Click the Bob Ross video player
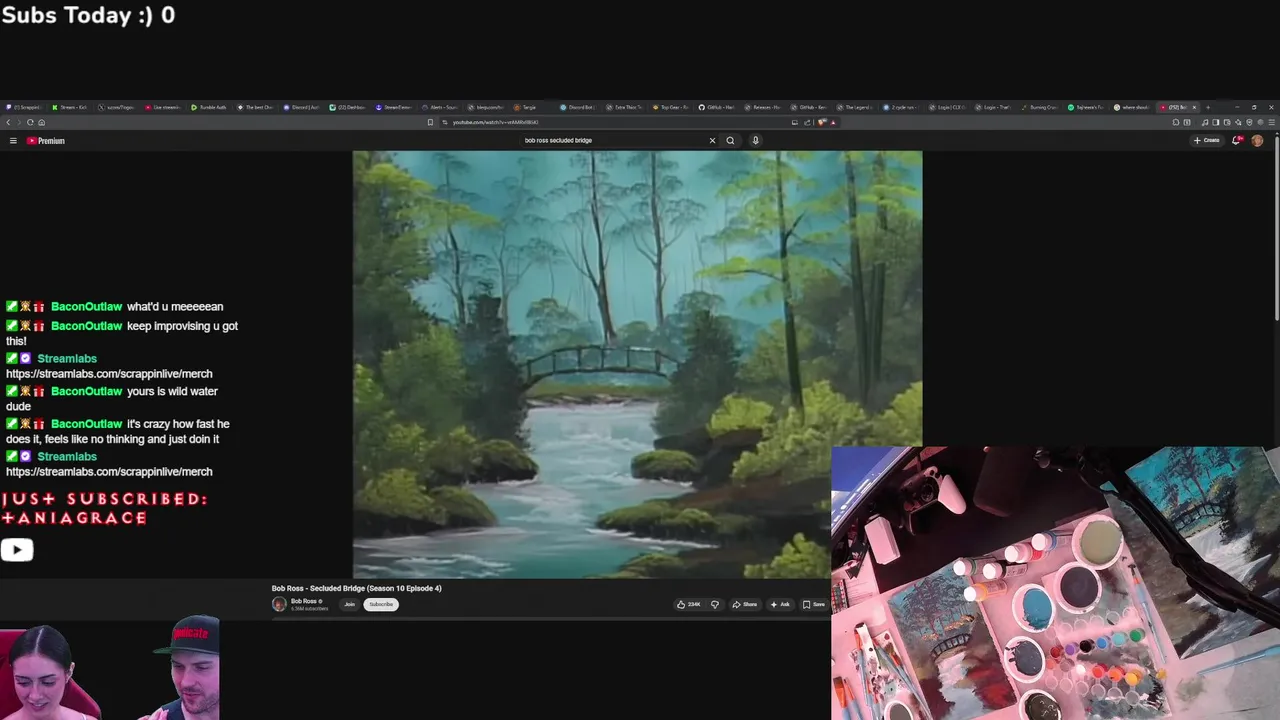Viewport: 1280px width, 720px height. pos(637,364)
